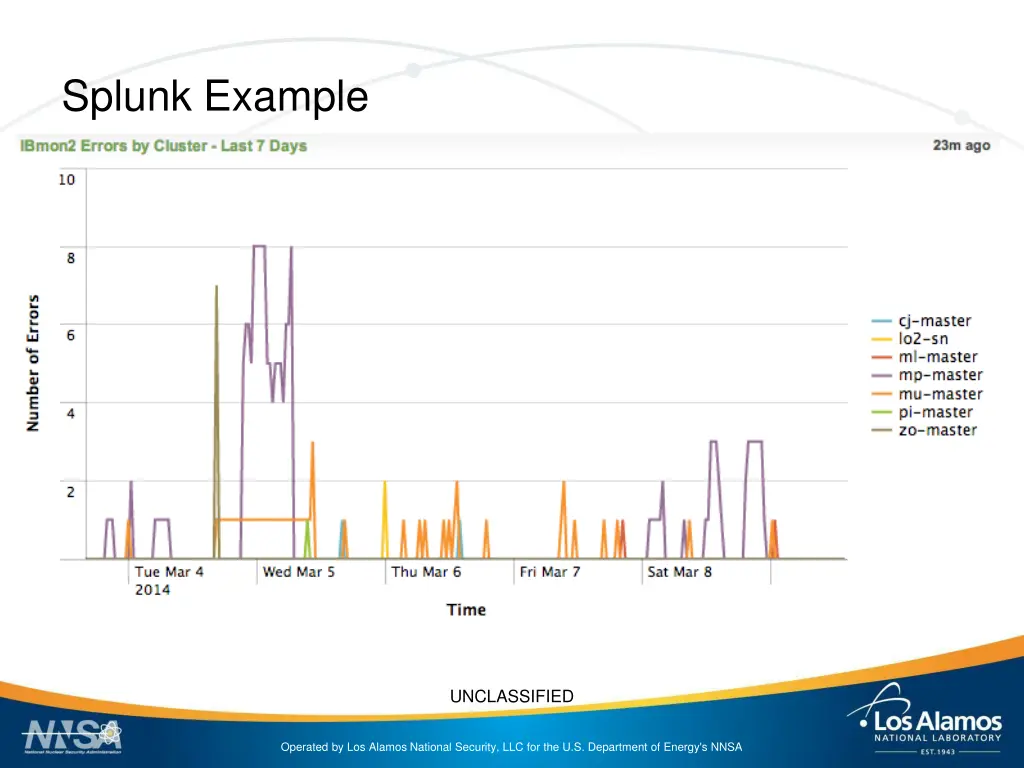Click the green pi-master legend color line
This screenshot has width=1024, height=768.
coord(882,412)
